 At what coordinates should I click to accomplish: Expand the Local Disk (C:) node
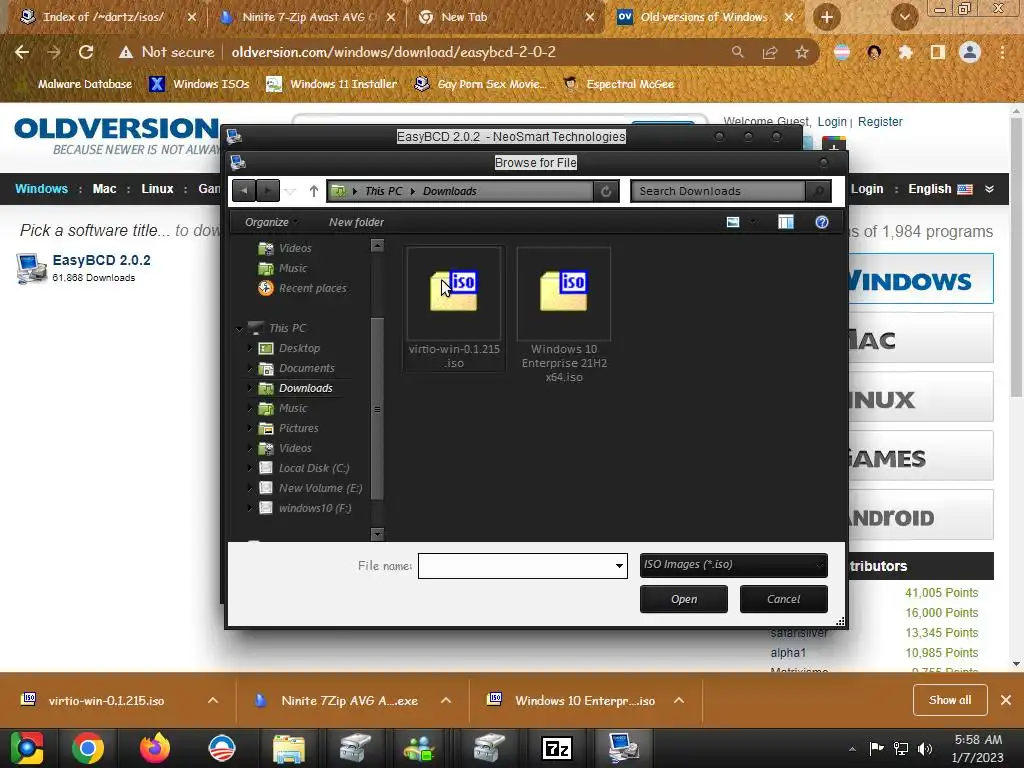249,468
